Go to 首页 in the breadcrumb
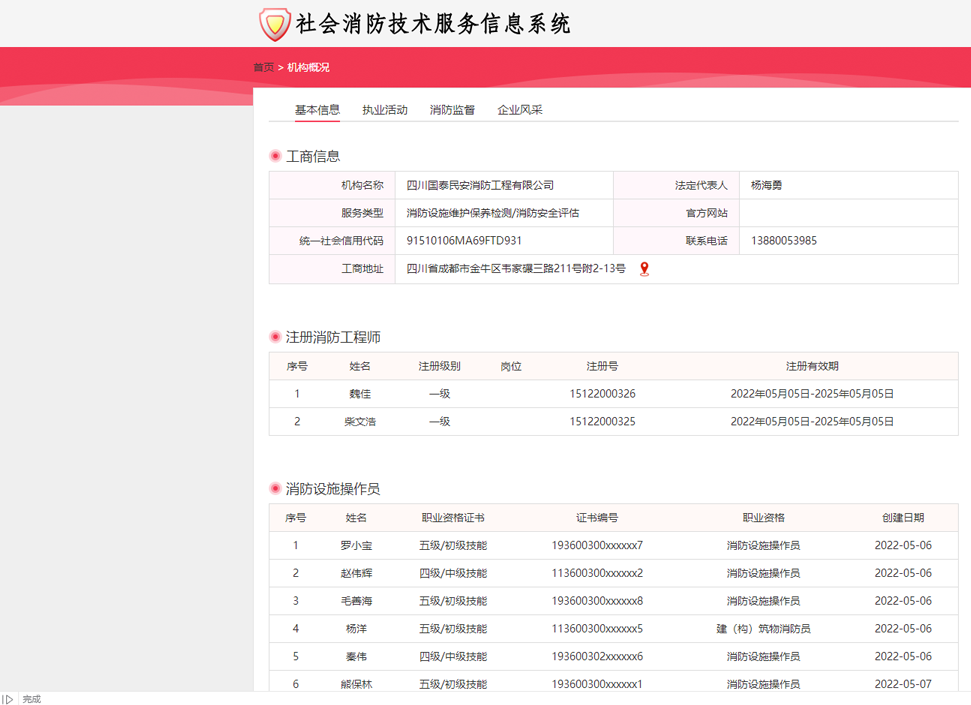The width and height of the screenshot is (971, 705). click(263, 67)
